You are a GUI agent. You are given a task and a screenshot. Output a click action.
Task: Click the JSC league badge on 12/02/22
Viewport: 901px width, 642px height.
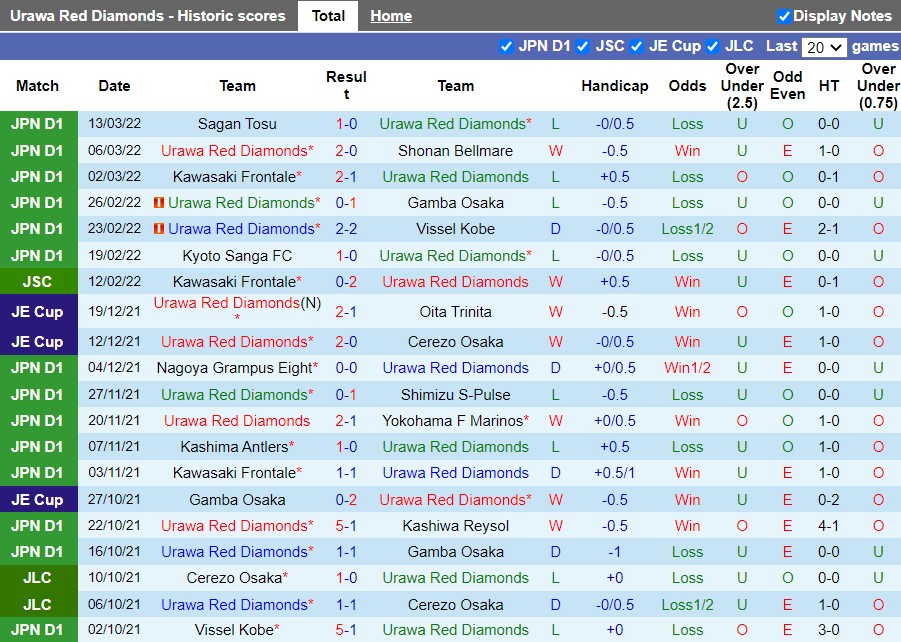click(38, 282)
